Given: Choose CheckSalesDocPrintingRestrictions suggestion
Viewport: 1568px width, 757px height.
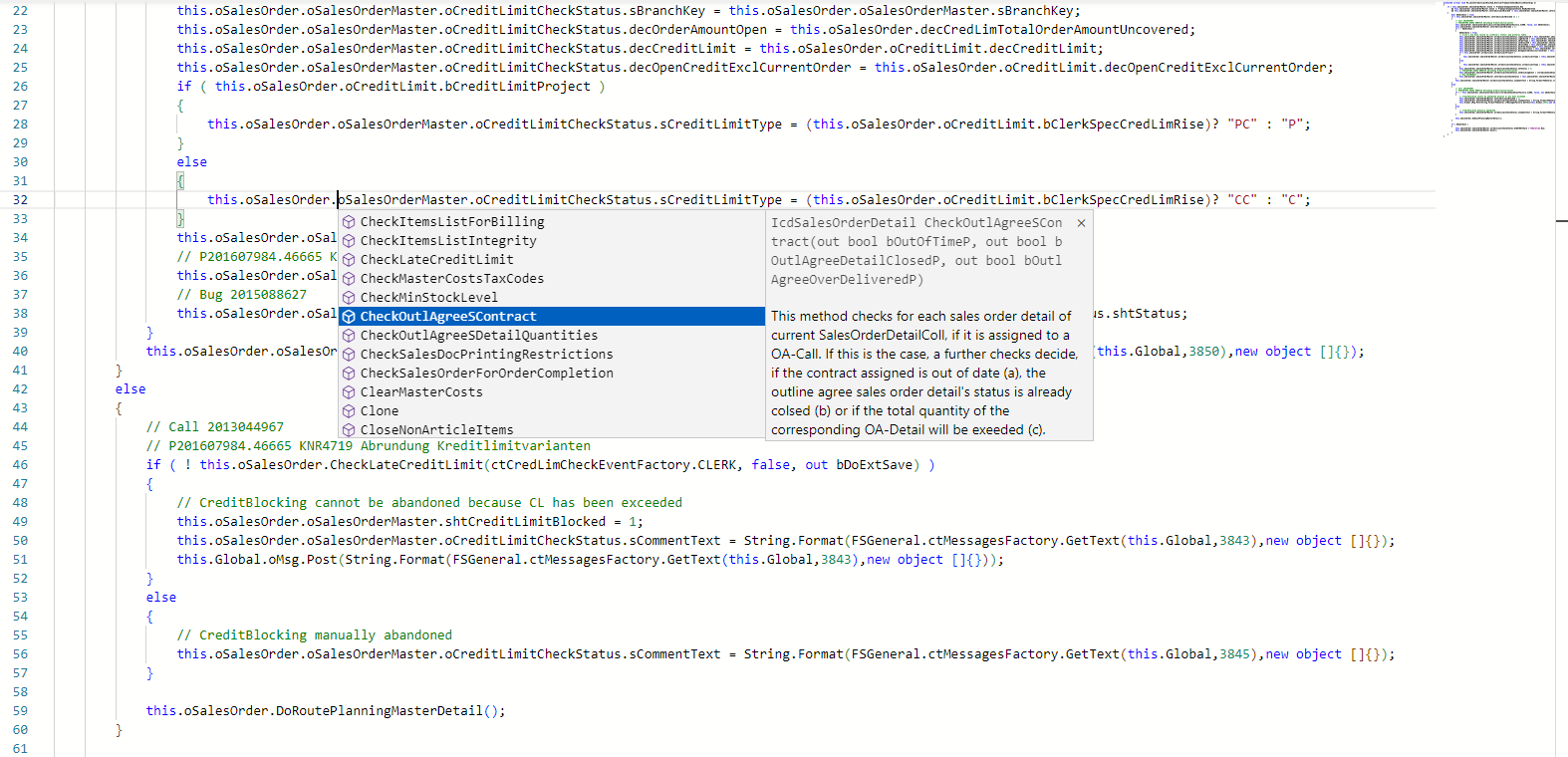Looking at the screenshot, I should tap(551, 355).
